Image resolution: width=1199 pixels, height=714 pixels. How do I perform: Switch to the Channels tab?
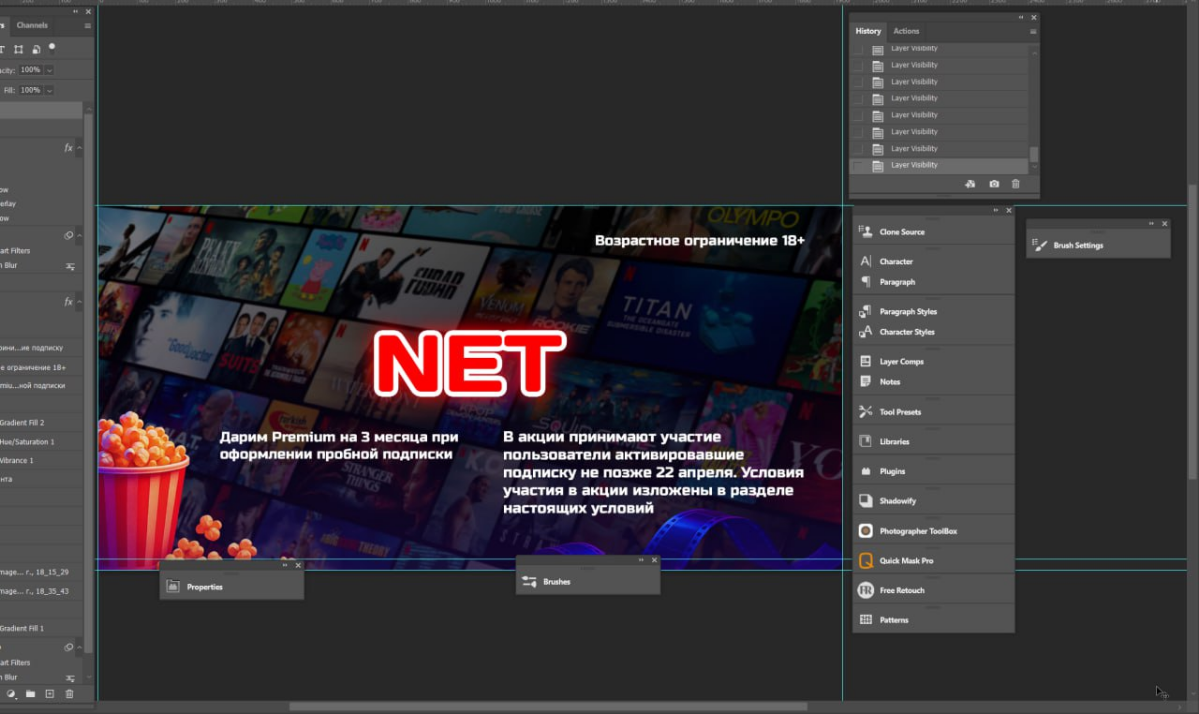tap(32, 25)
